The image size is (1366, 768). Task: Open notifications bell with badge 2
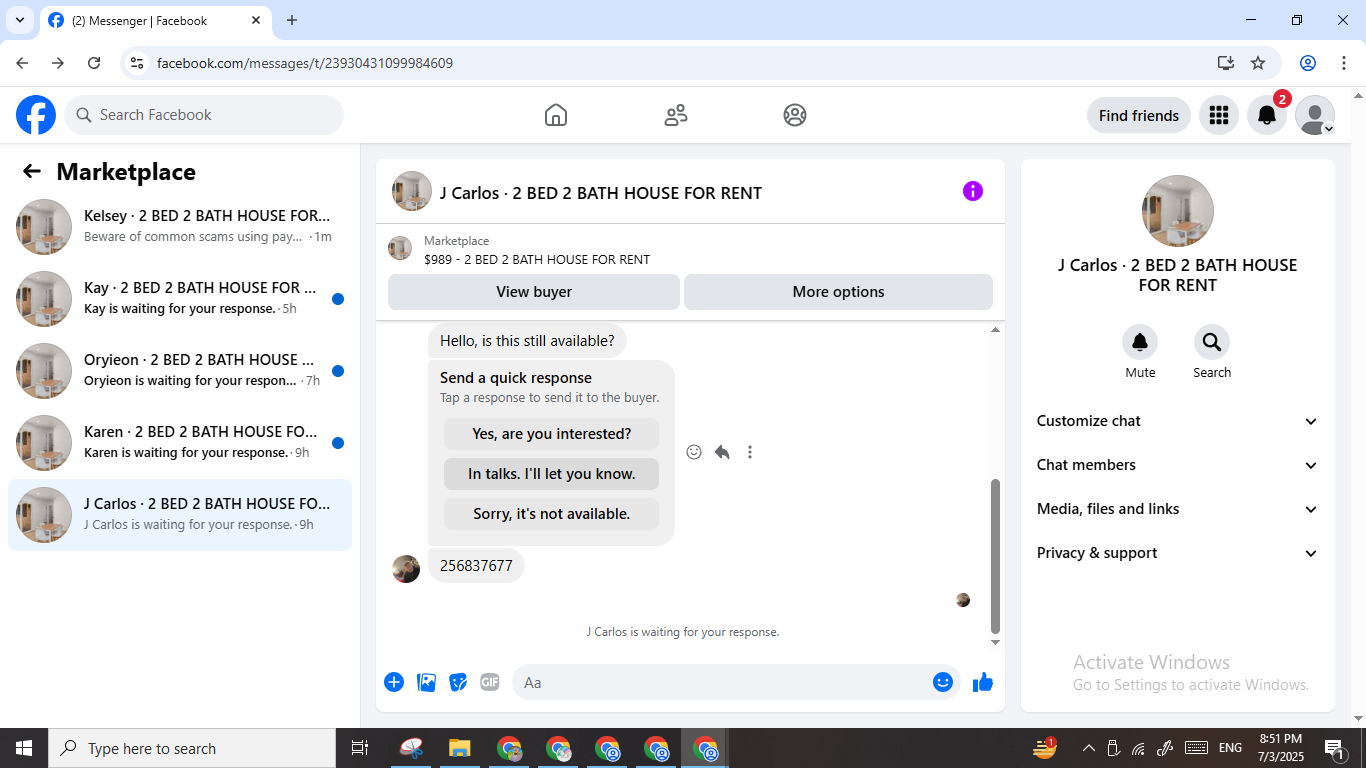click(1267, 115)
